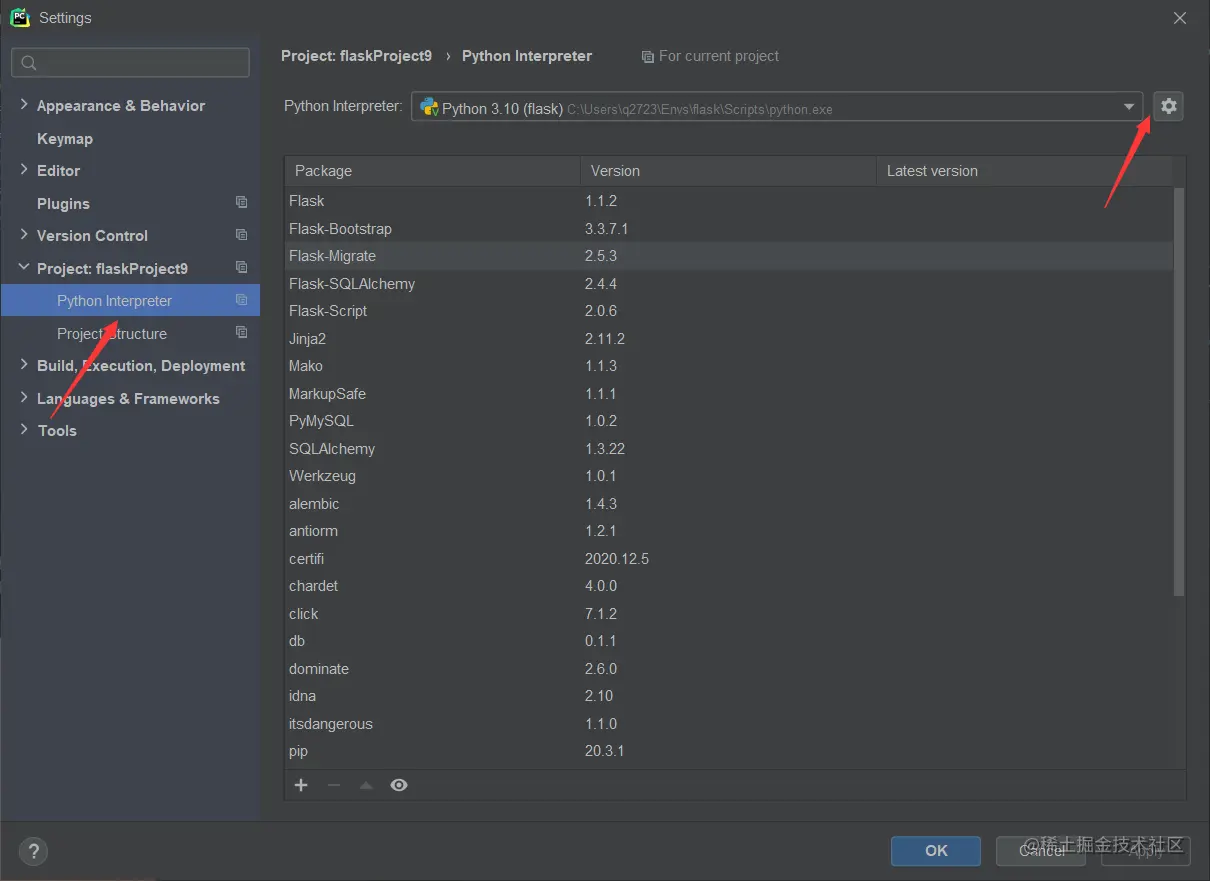Select the MarkupSafe package row
This screenshot has height=881, width=1210.
(x=729, y=394)
